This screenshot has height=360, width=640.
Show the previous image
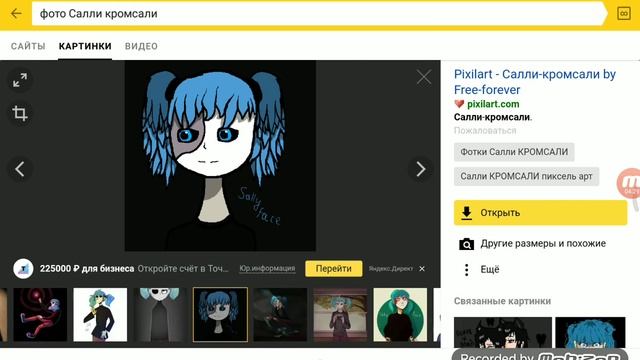(x=20, y=169)
